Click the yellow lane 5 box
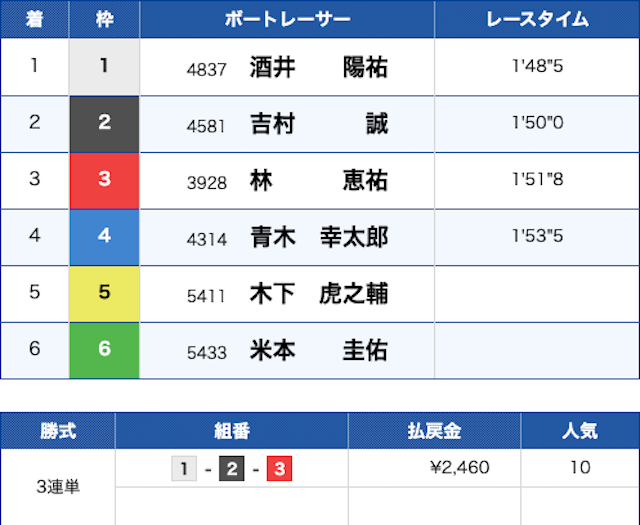 point(104,294)
